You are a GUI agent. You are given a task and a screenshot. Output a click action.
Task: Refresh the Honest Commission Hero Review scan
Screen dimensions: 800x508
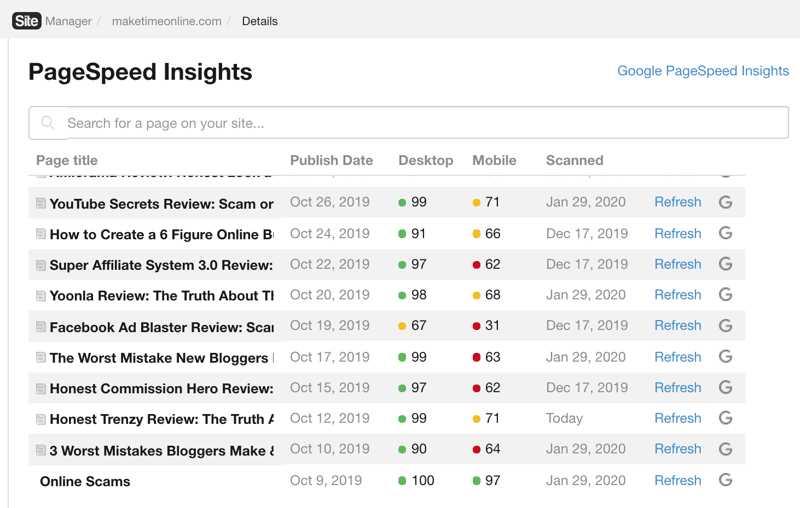coord(678,387)
